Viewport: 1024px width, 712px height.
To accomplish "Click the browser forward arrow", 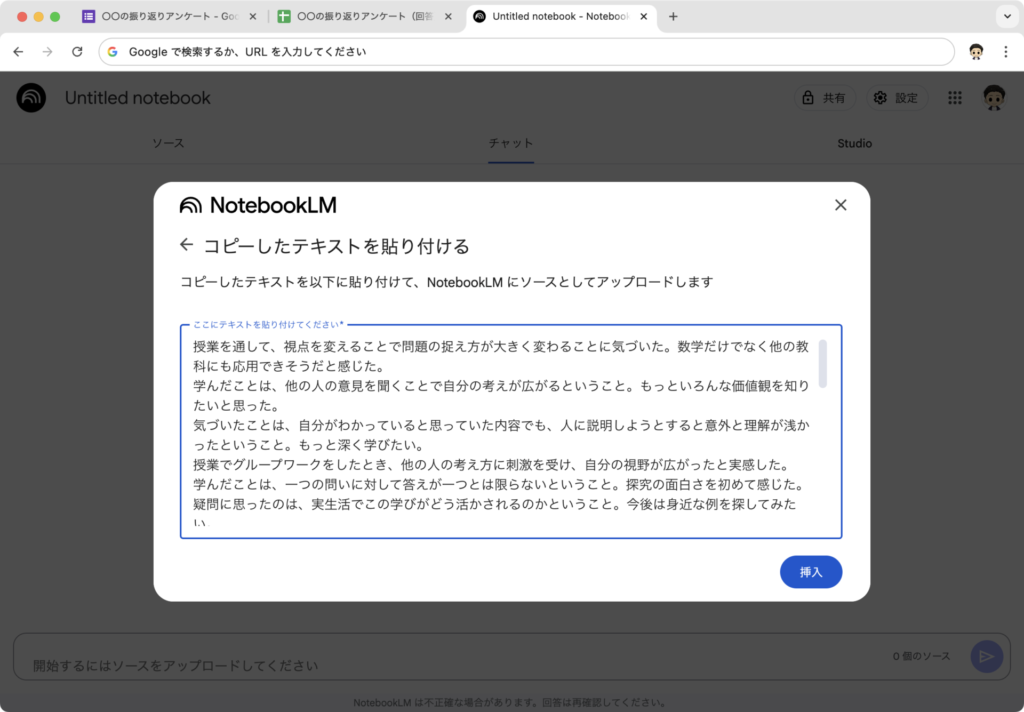I will tap(48, 52).
